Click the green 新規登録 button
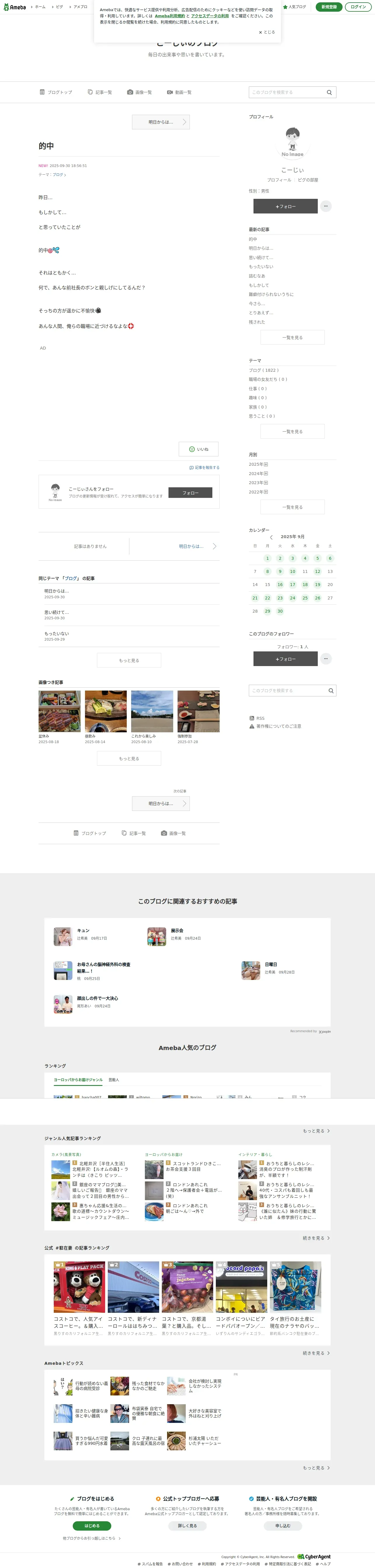The height and width of the screenshot is (1568, 375). 329,7
